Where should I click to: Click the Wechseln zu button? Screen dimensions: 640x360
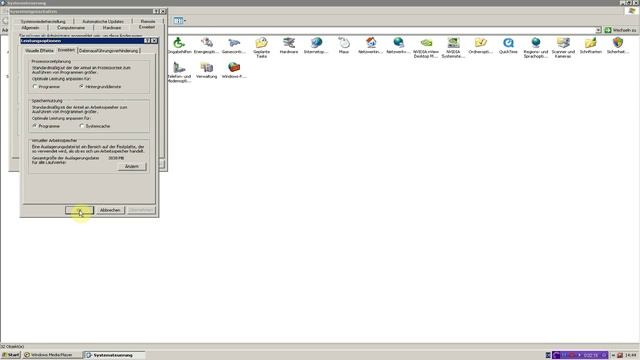[x=620, y=30]
